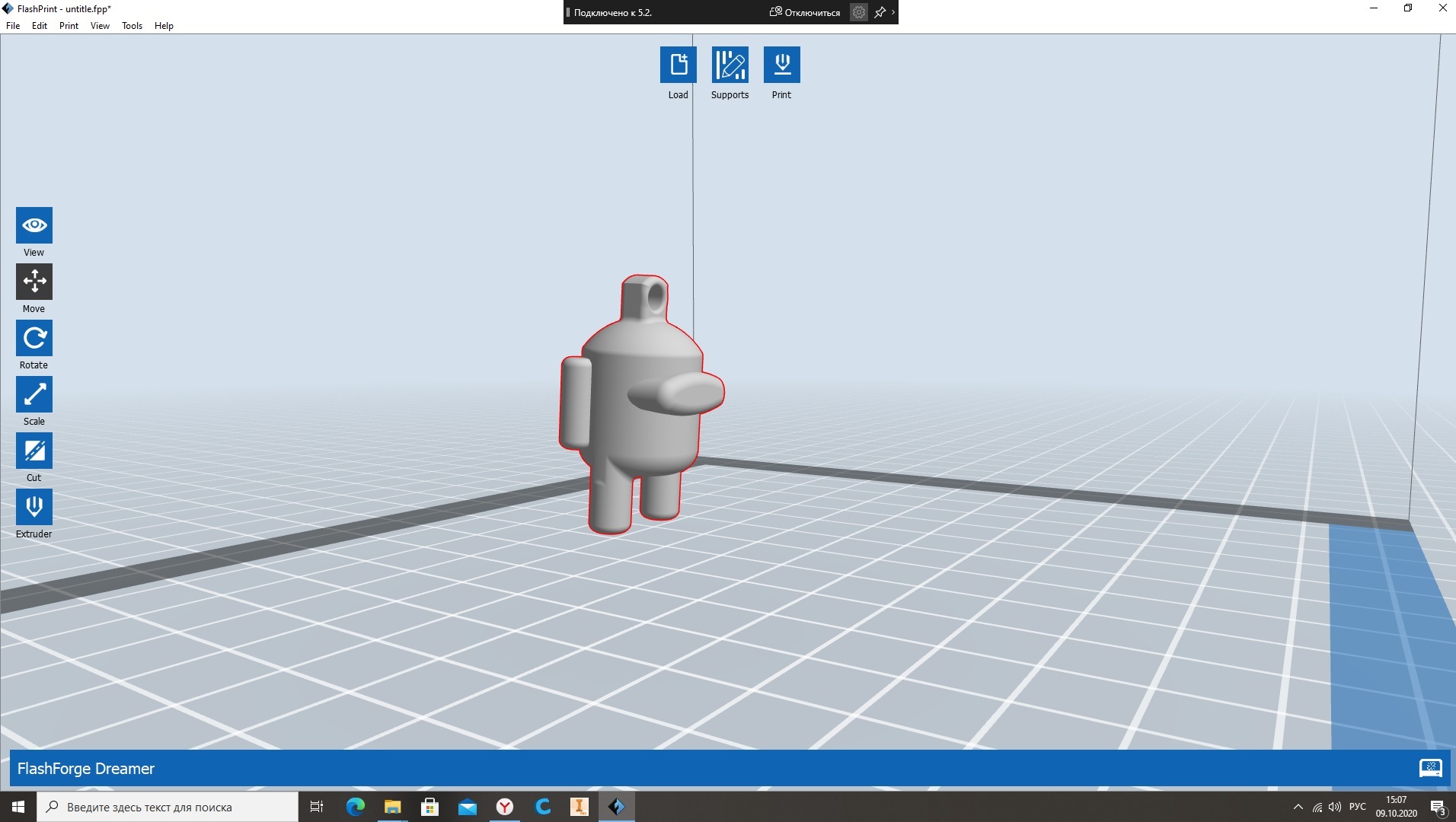The height and width of the screenshot is (822, 1456).
Task: Open the Edit menu
Action: [40, 26]
